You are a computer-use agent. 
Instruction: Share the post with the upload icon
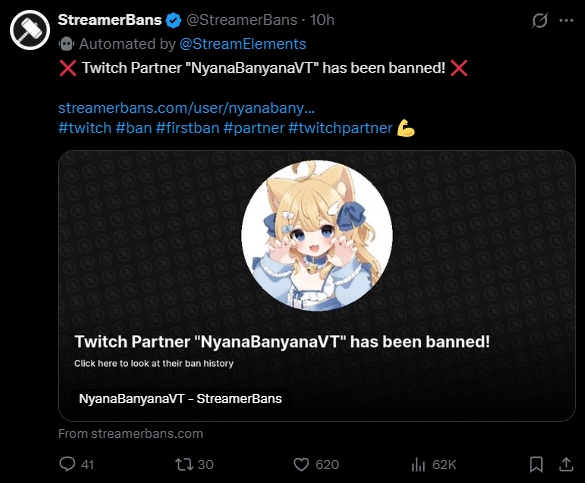pyautogui.click(x=566, y=464)
